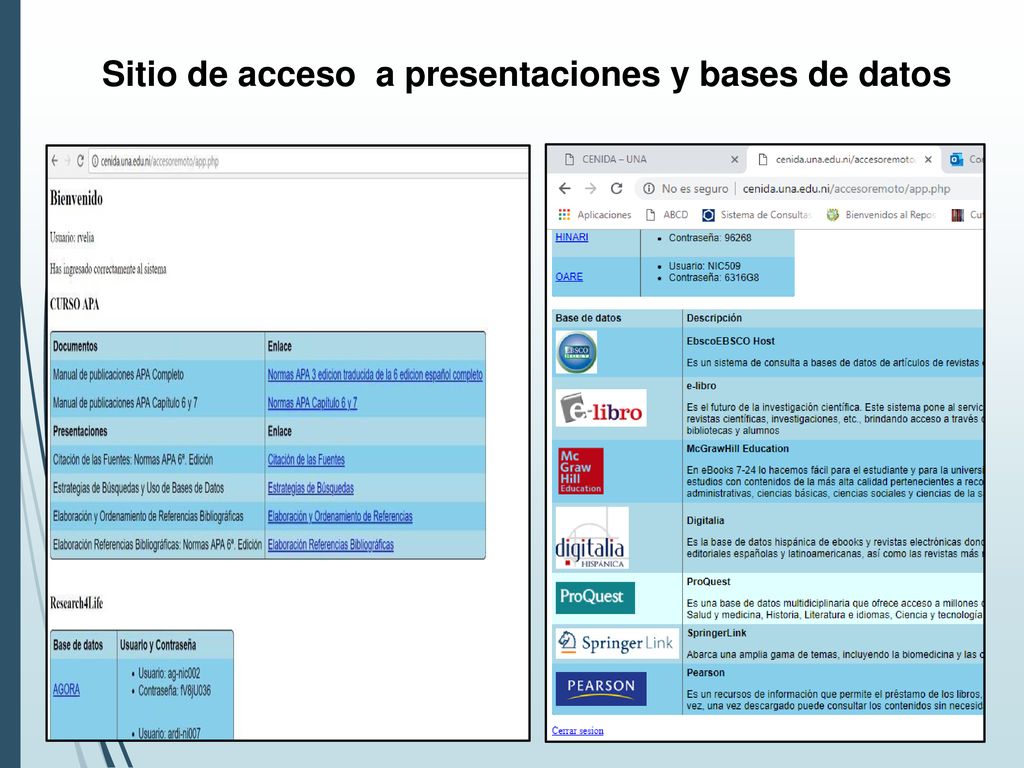The image size is (1024, 768).
Task: Click 'Manual de publicaciones APA Completo' text
Action: (118, 375)
